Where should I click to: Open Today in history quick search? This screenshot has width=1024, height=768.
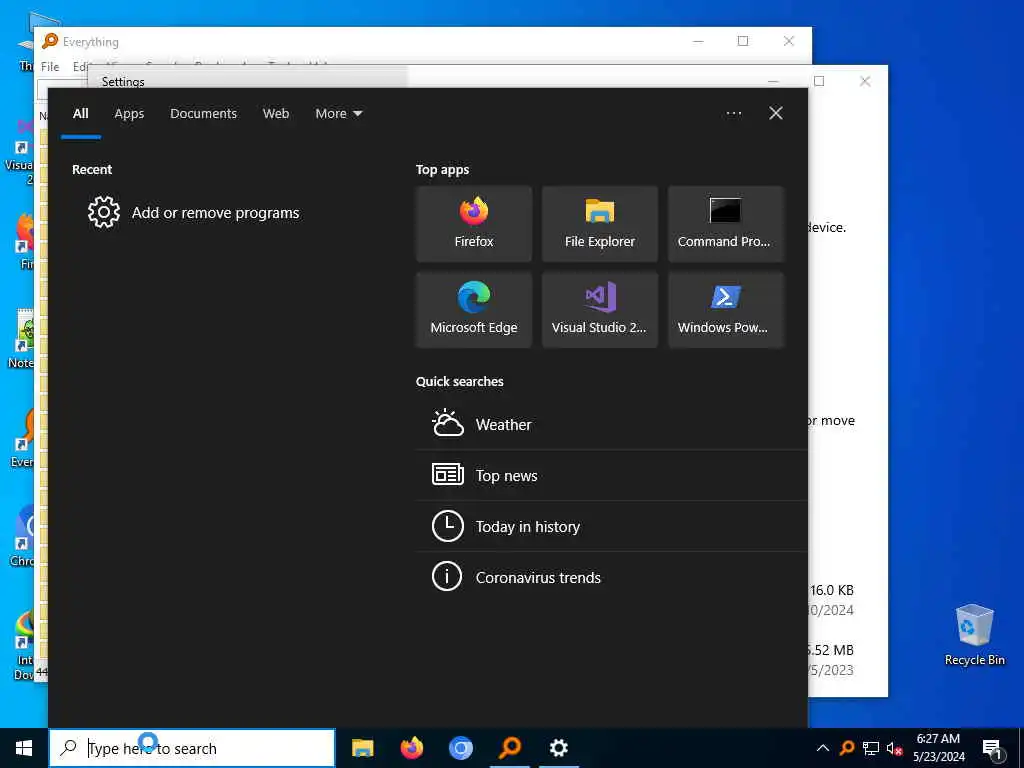point(611,526)
